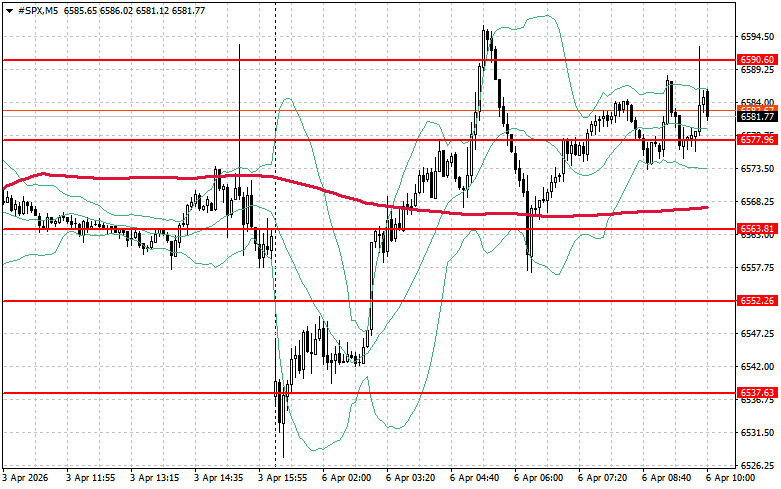Click the 6 Apr 02:00 time label
781x489 pixels.
347,479
